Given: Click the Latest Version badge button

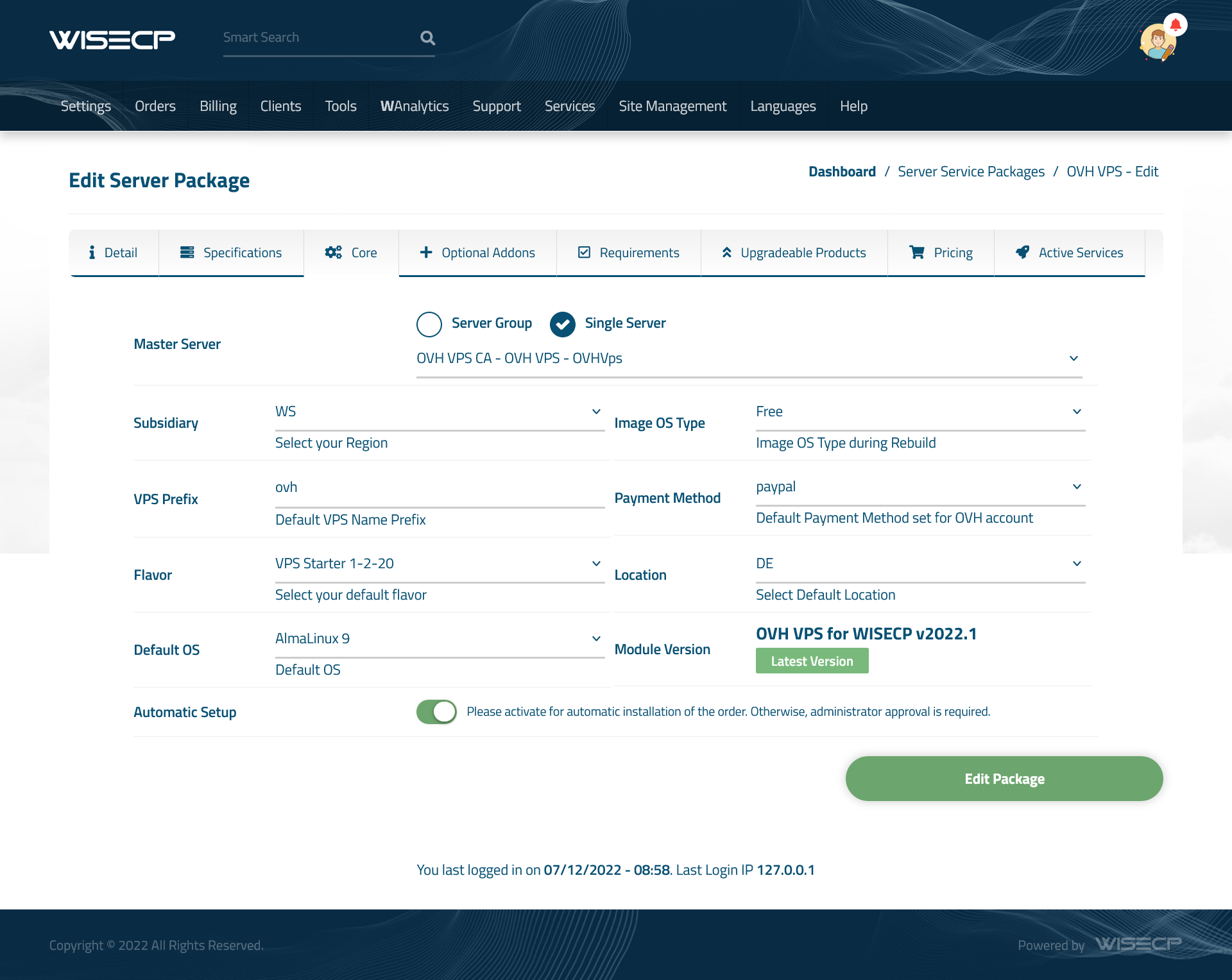Looking at the screenshot, I should [x=812, y=661].
